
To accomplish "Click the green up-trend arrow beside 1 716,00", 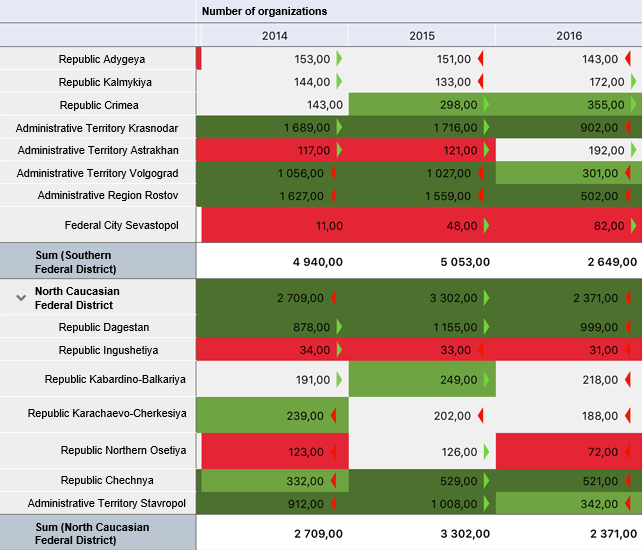I will (x=487, y=127).
